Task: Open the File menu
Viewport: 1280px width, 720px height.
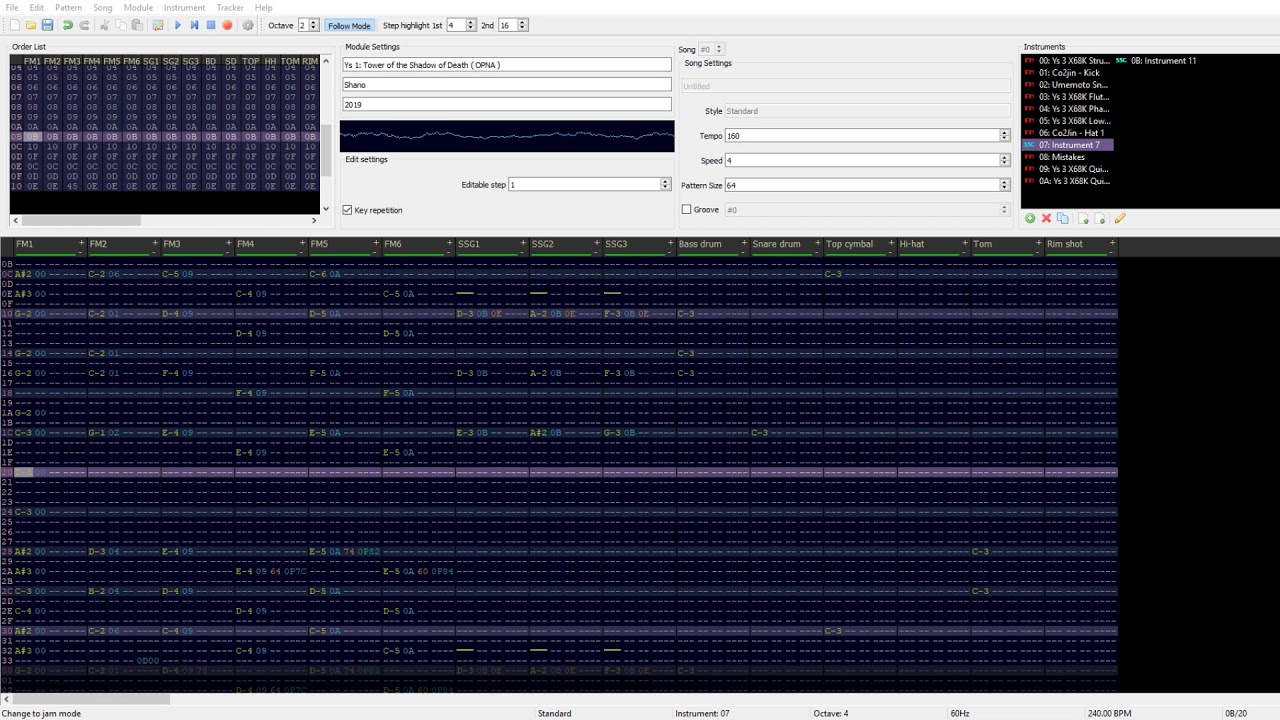Action: [12, 7]
